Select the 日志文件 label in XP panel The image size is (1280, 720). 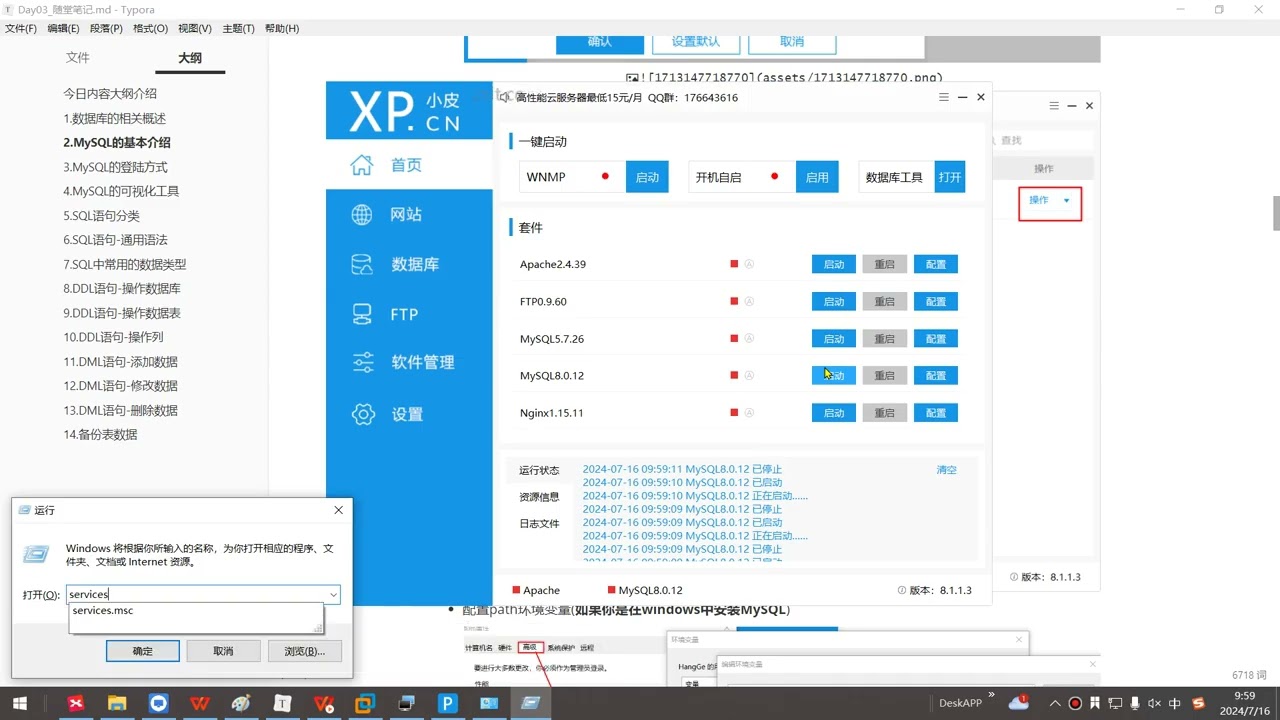point(539,524)
